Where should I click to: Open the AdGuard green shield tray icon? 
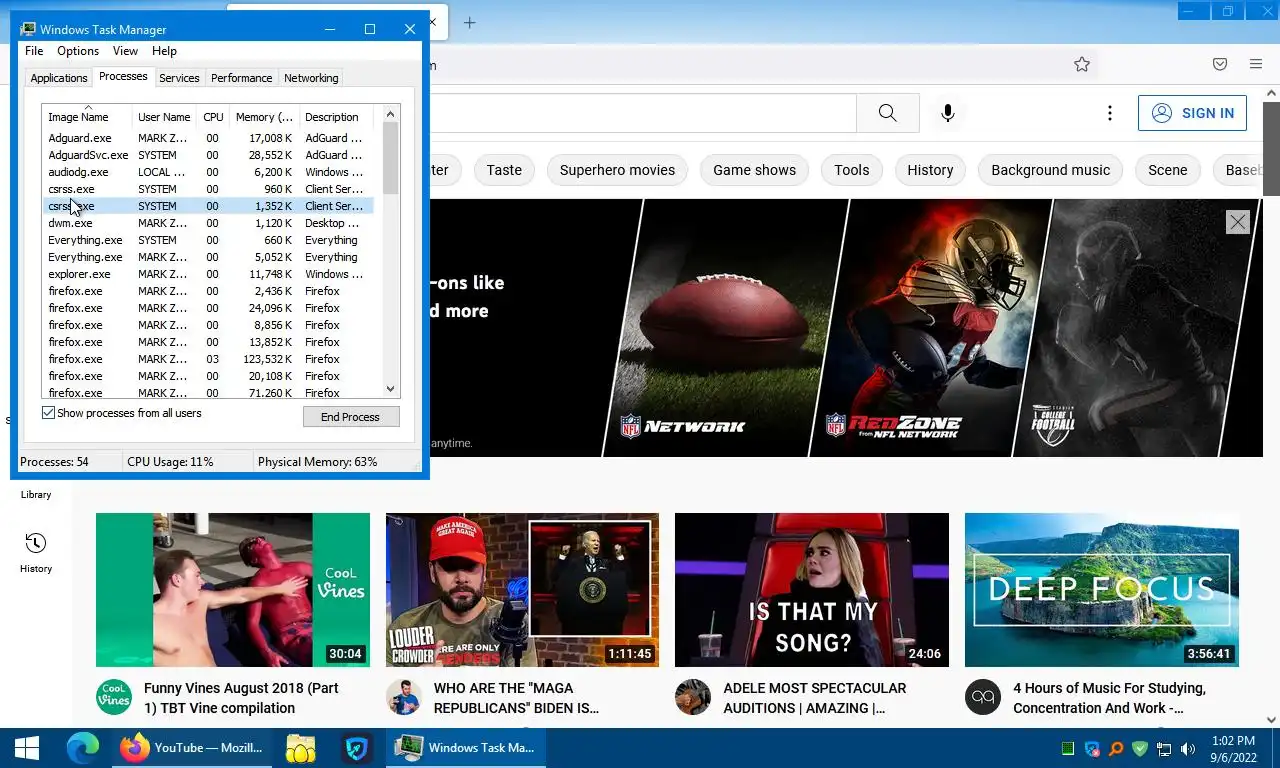(x=1140, y=748)
